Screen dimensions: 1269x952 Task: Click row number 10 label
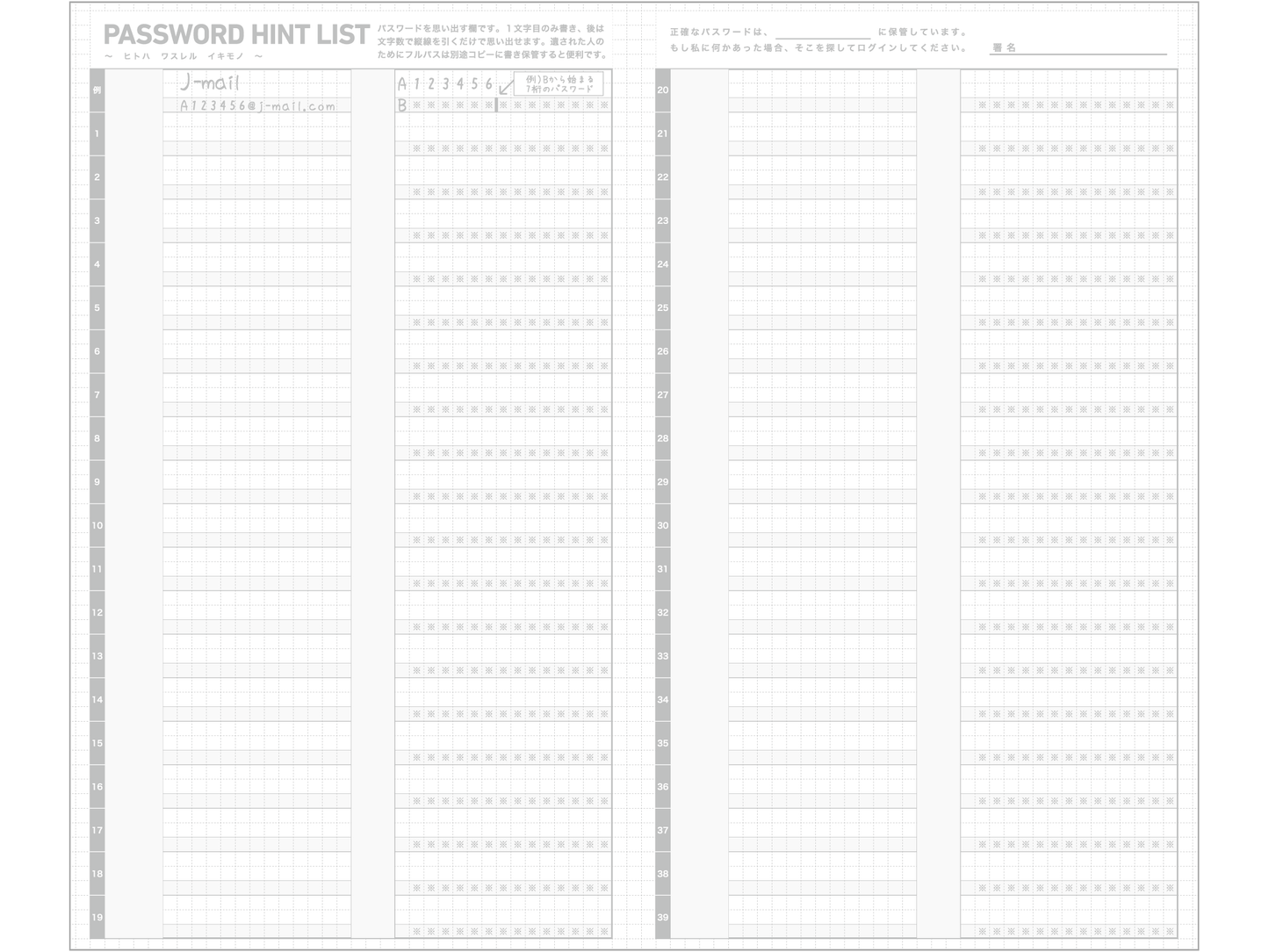click(x=97, y=525)
